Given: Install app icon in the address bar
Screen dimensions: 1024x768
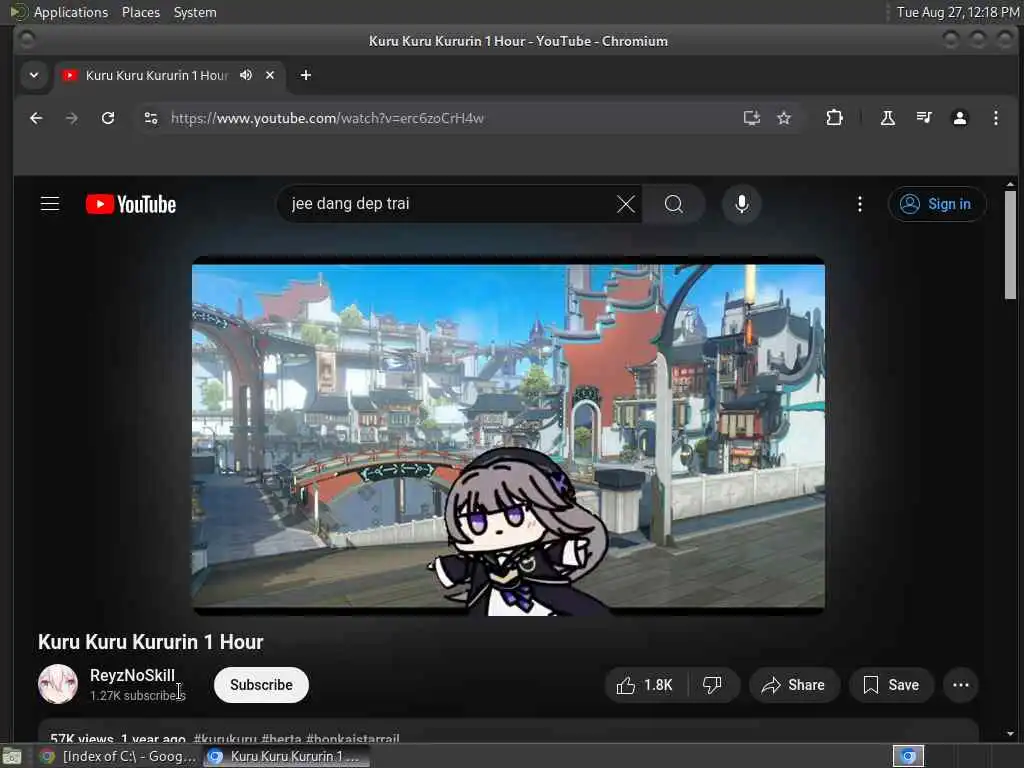Looking at the screenshot, I should tap(752, 118).
